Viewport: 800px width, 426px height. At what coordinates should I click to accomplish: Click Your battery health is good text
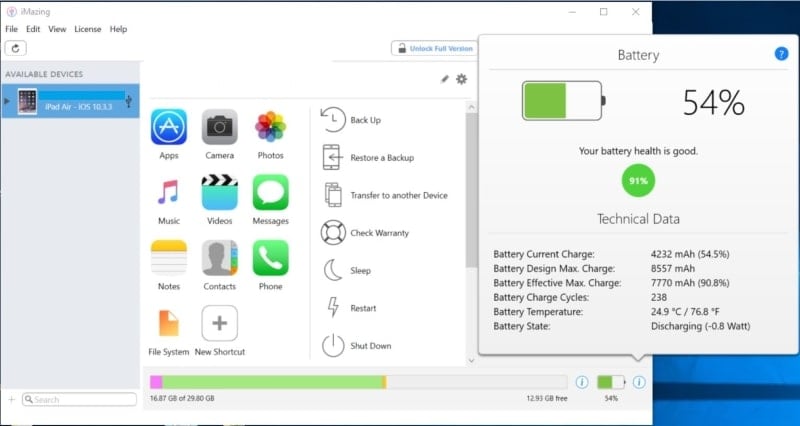coord(638,151)
